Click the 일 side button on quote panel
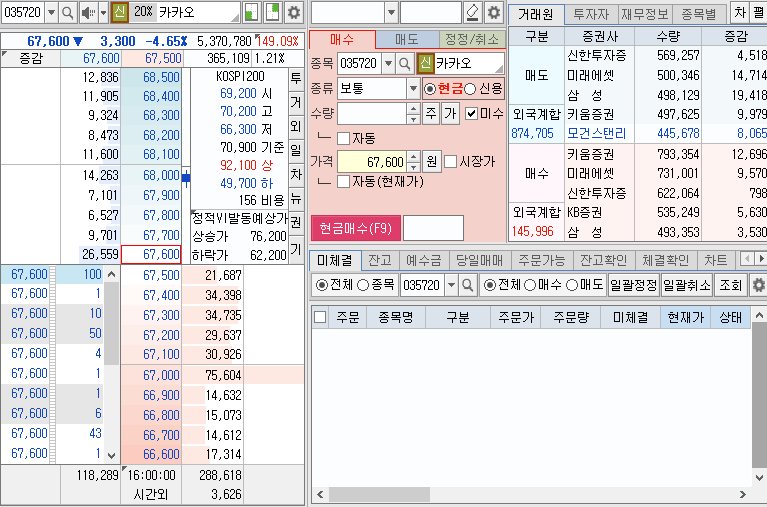 [296, 150]
